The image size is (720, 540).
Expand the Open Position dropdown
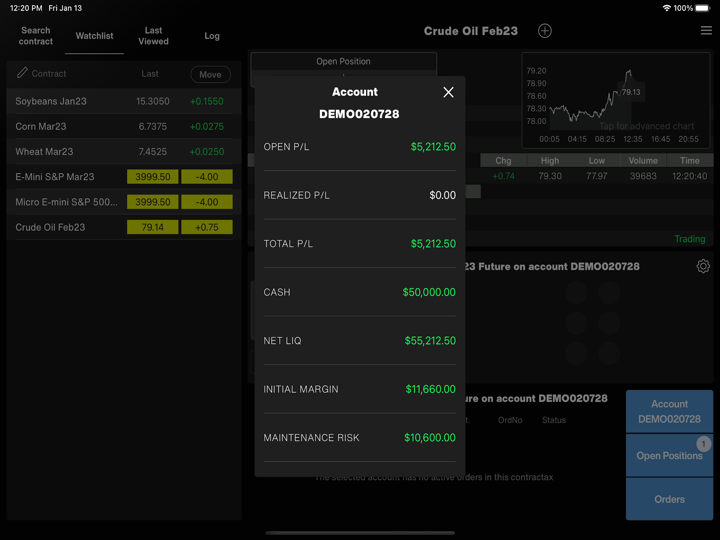[x=343, y=62]
